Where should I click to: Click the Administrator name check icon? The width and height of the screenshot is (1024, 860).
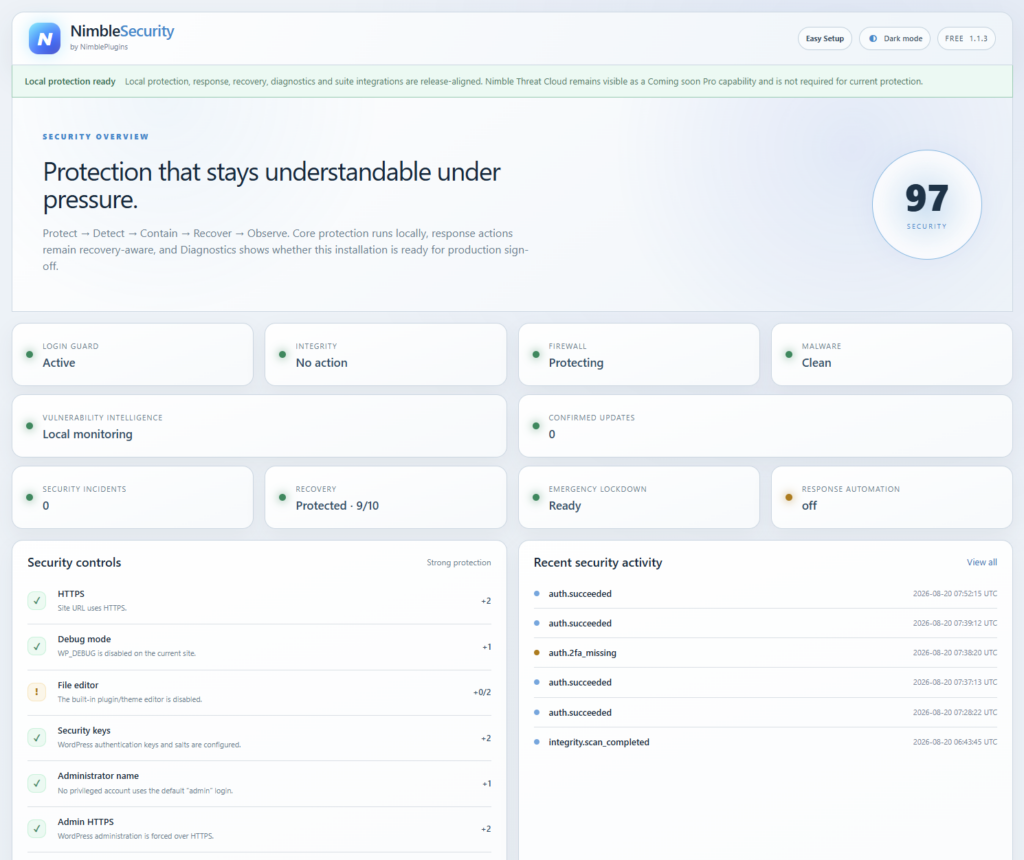(37, 783)
